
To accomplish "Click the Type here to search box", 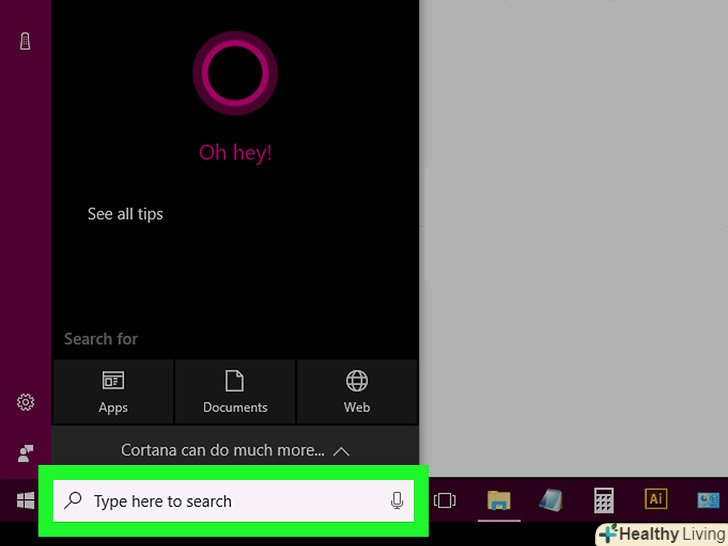I will [234, 501].
